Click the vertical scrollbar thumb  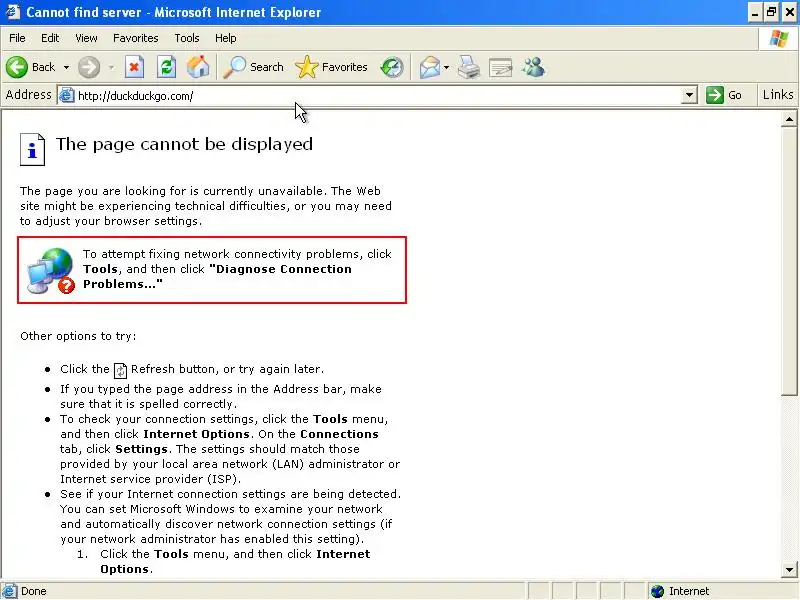click(x=789, y=261)
